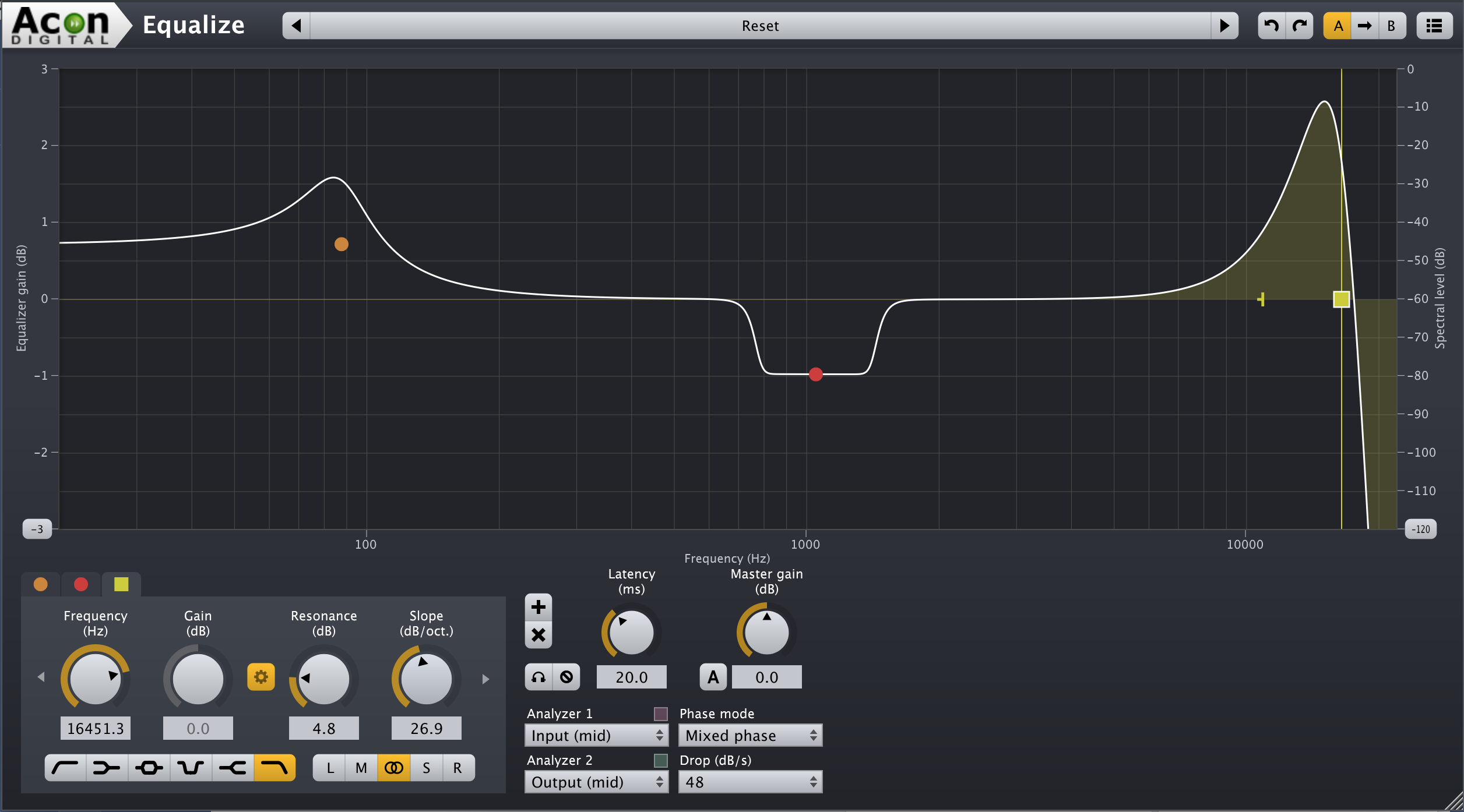Select the notch filter shape

[x=191, y=768]
